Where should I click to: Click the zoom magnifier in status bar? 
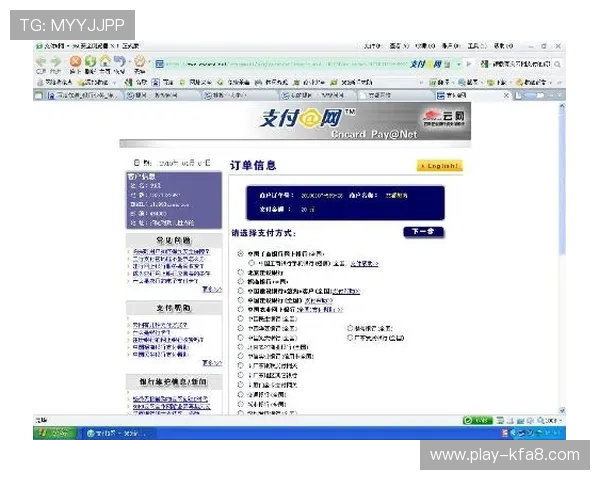coord(541,420)
